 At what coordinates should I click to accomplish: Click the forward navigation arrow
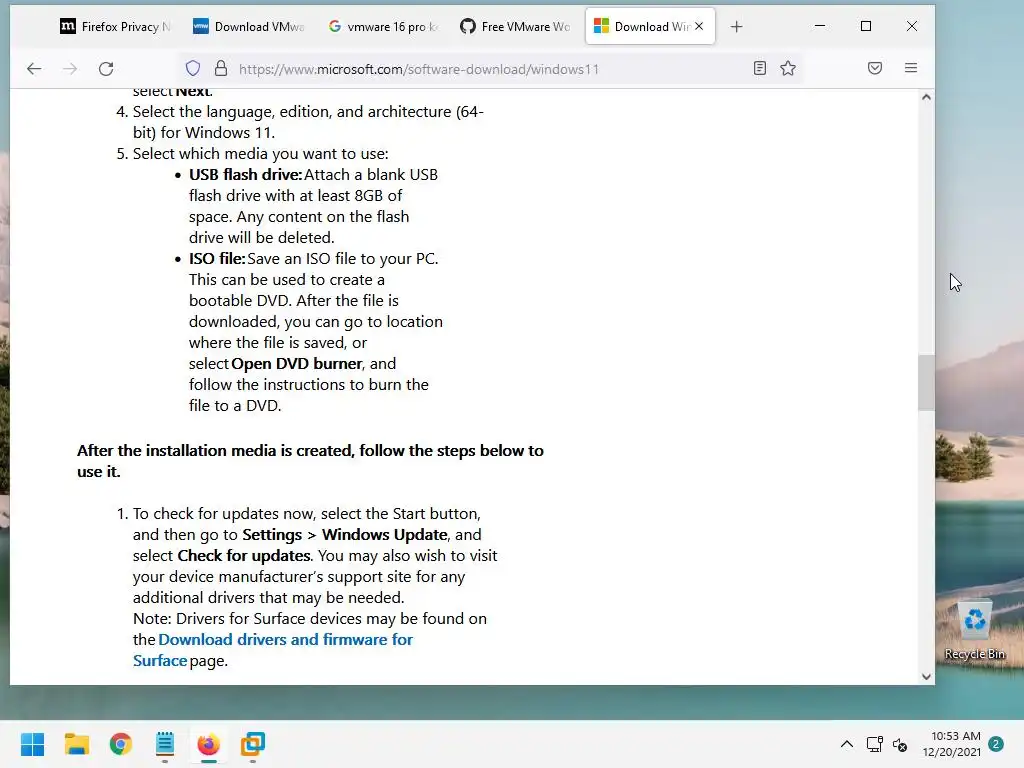point(70,69)
